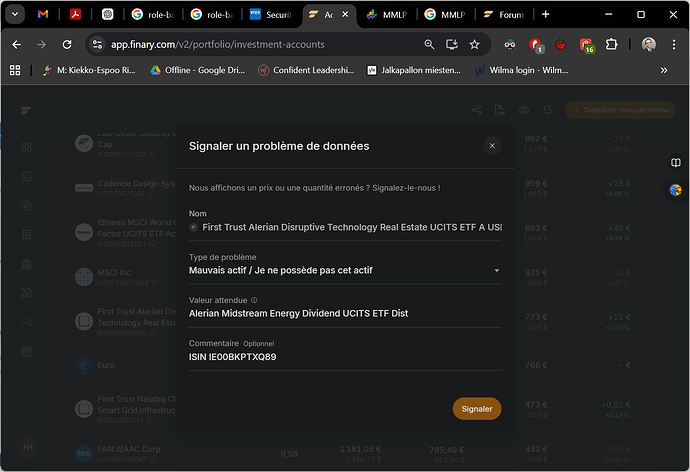Switch to the Forum tab
This screenshot has width=690, height=472.
(504, 15)
